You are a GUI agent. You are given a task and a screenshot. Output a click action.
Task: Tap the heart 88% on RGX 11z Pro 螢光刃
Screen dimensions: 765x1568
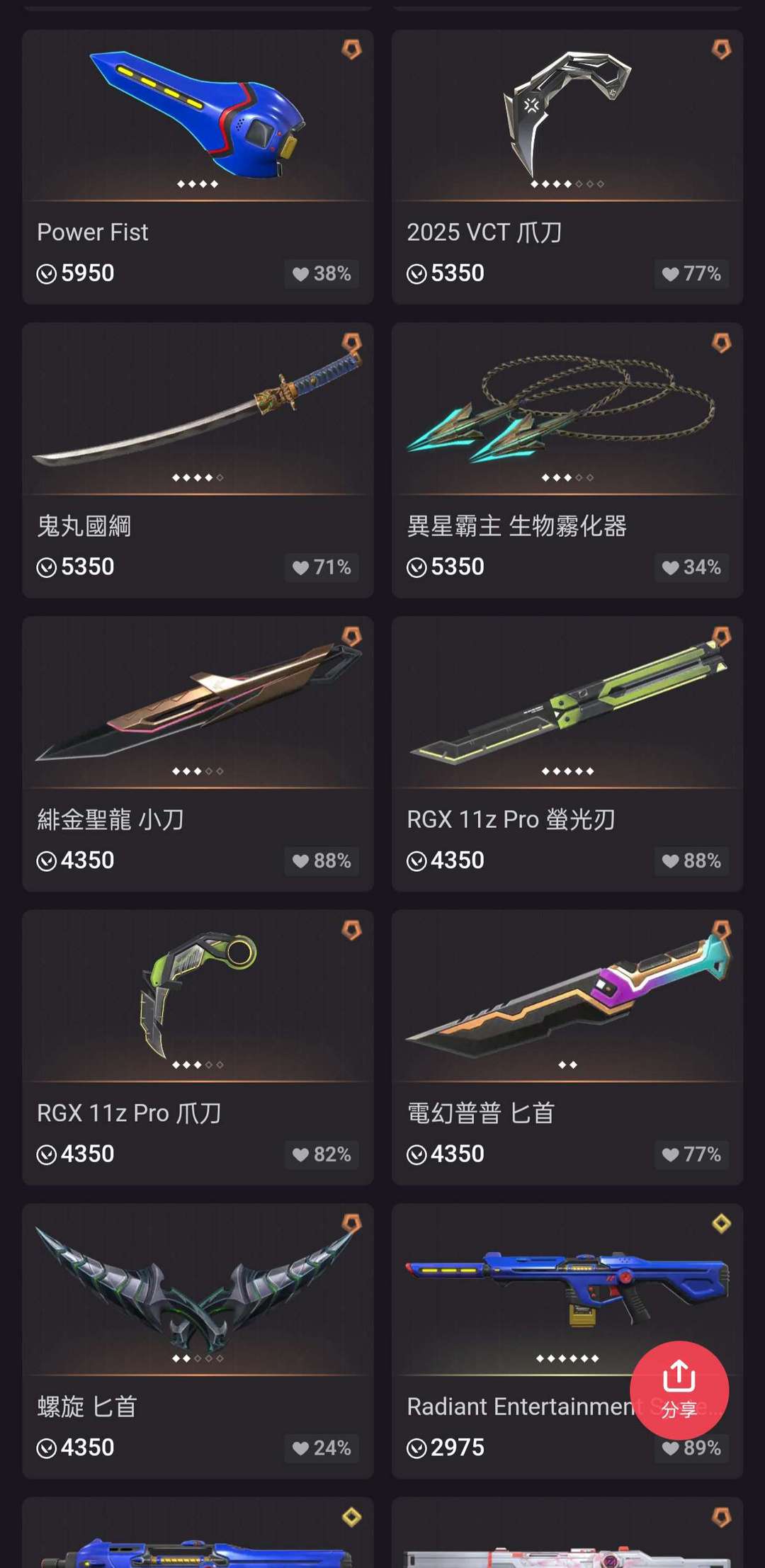click(691, 860)
